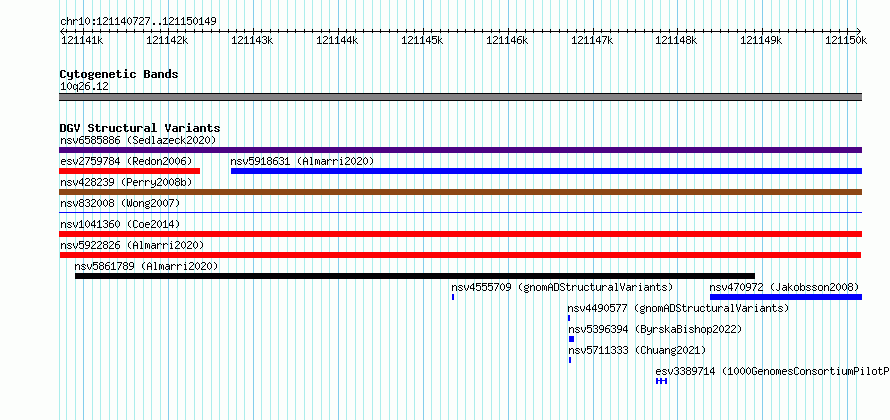Click the 121150k ruler tick label
This screenshot has width=890, height=420.
(846, 40)
